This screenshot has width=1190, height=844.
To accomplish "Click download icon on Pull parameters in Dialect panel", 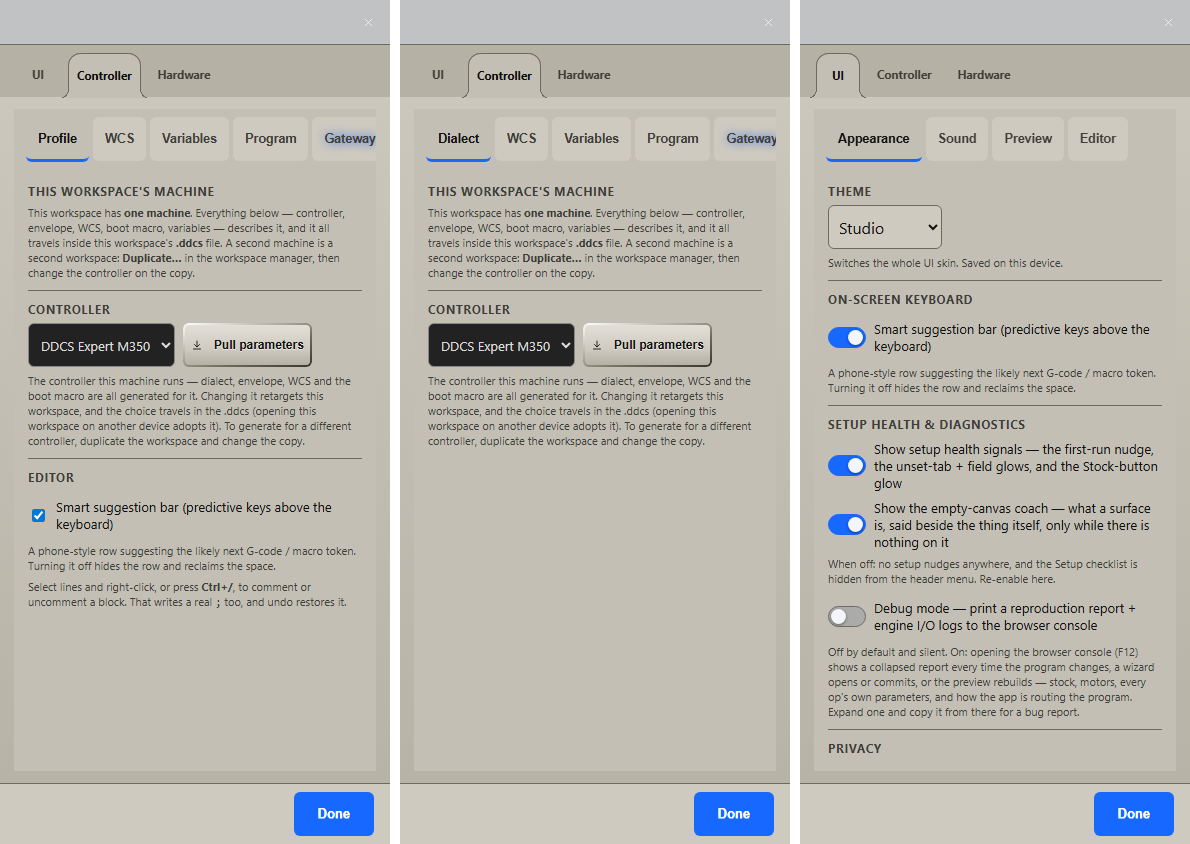I will (x=597, y=345).
